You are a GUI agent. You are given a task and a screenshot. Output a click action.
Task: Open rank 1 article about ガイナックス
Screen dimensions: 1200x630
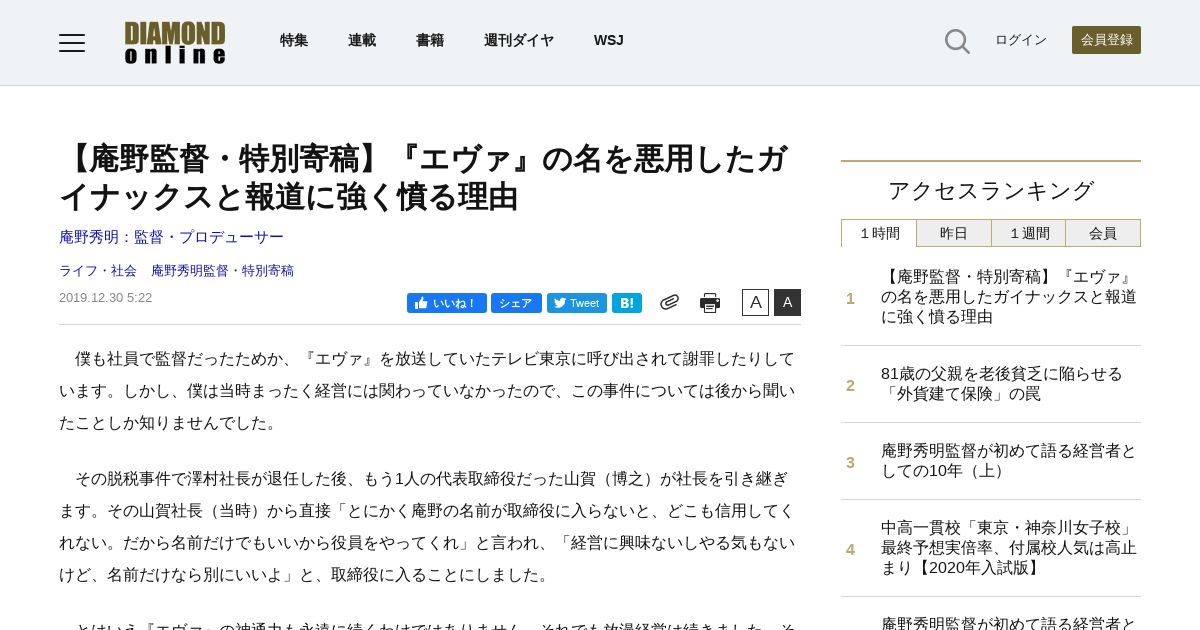pyautogui.click(x=1009, y=297)
